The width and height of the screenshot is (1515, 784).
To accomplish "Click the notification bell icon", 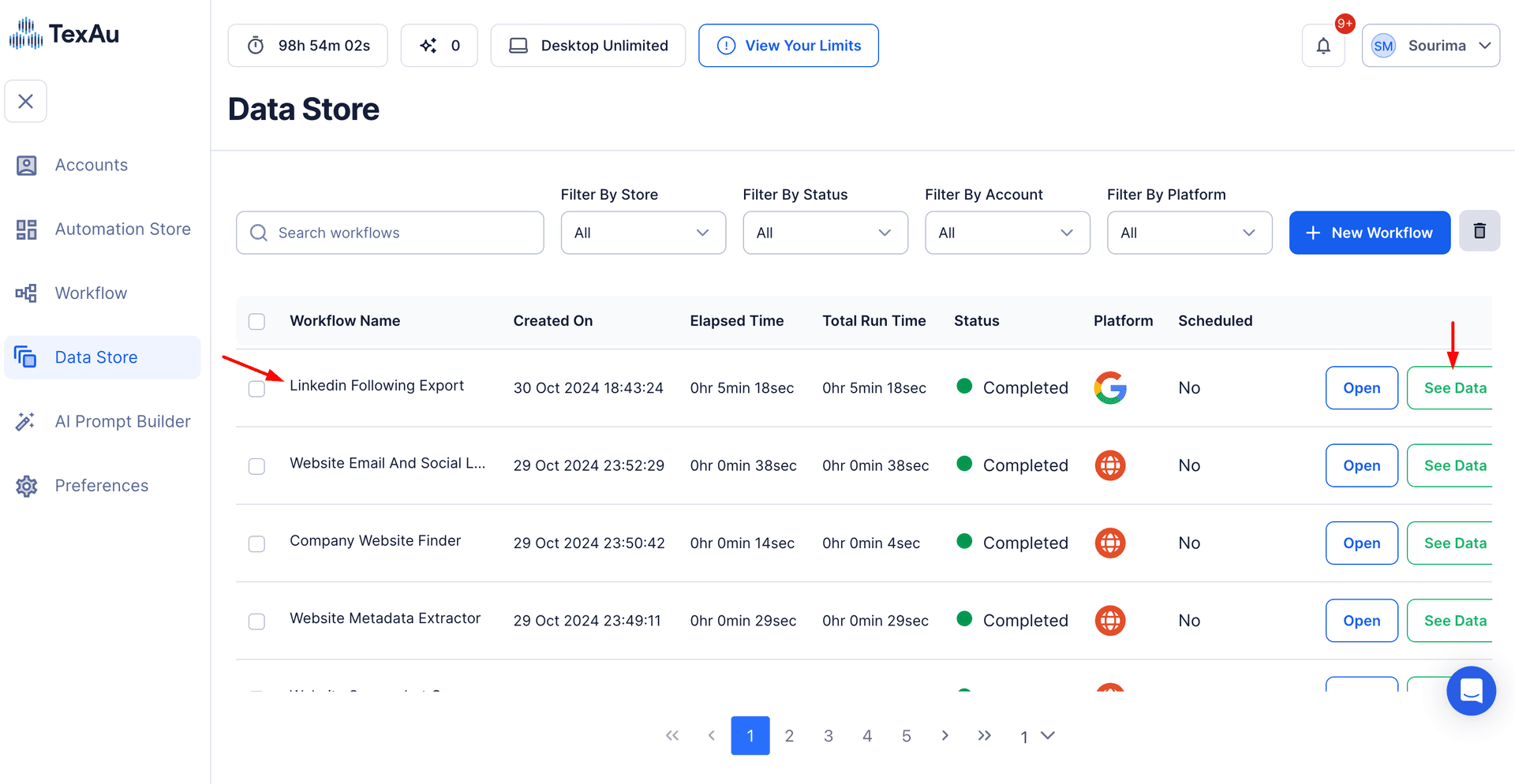I will pos(1323,46).
